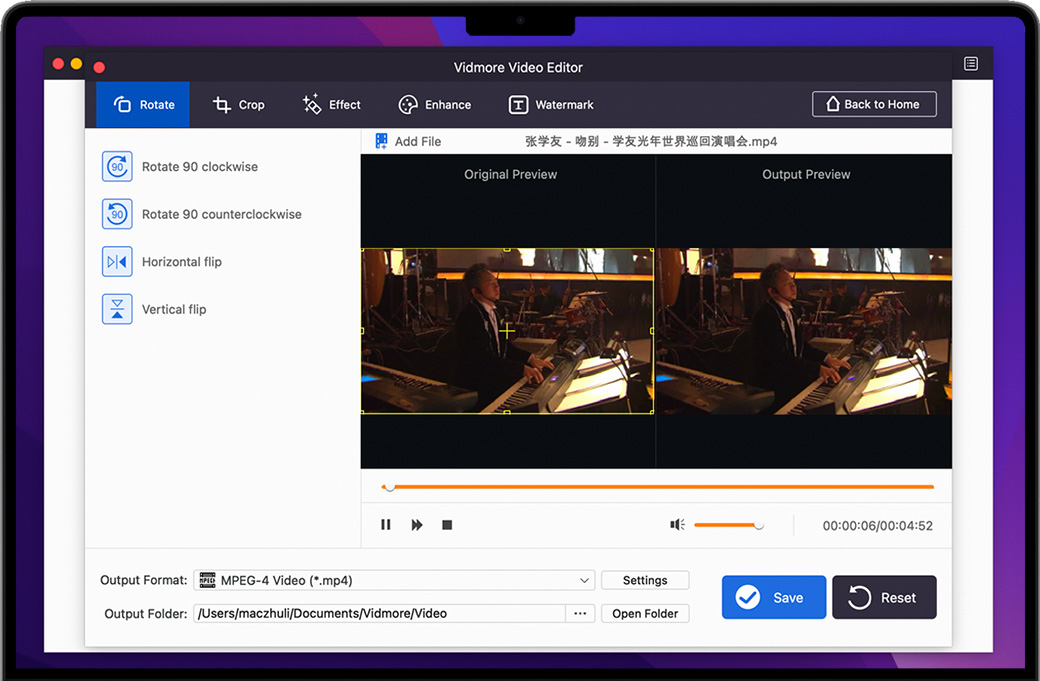Switch to the Crop tab
Image resolution: width=1040 pixels, height=681 pixels.
click(239, 105)
